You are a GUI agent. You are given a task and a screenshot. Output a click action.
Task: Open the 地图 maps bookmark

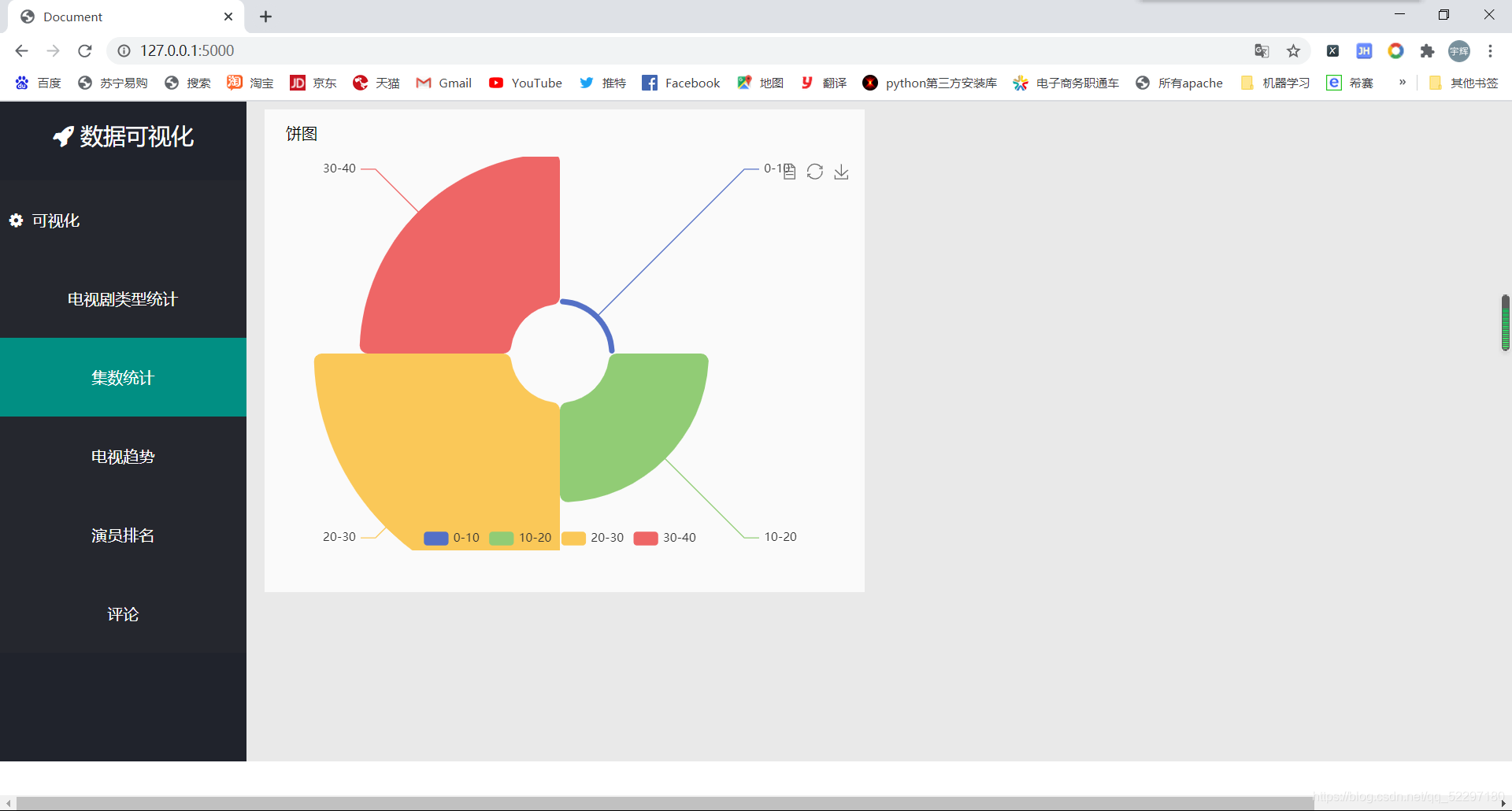click(761, 83)
